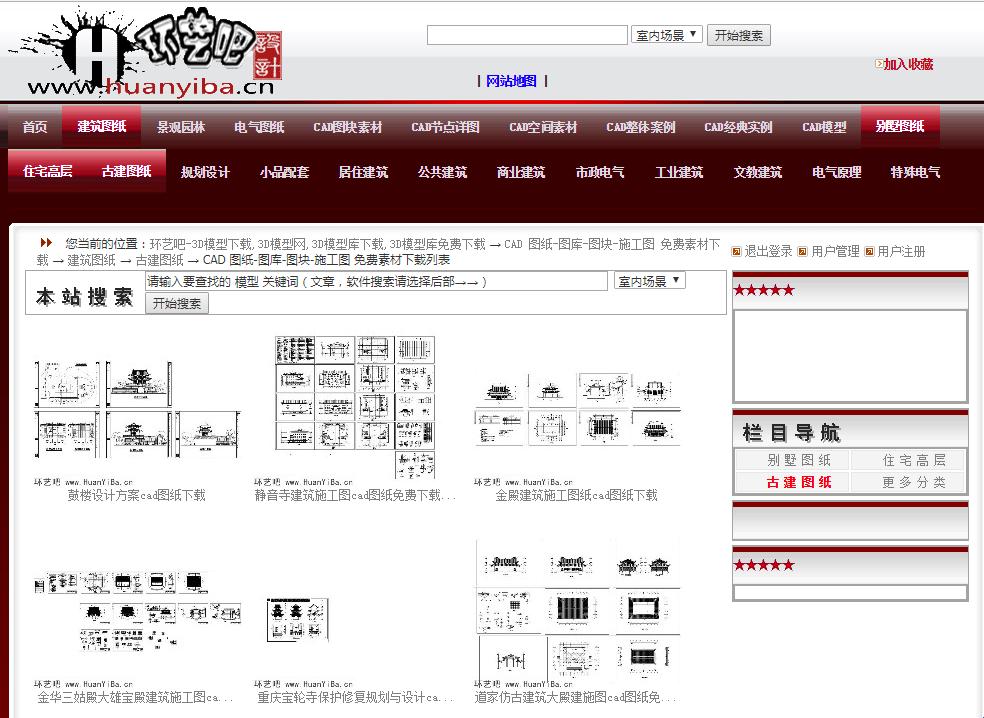Click 道家仿古建筑大殿建施图 title link
The height and width of the screenshot is (718, 984).
click(576, 697)
